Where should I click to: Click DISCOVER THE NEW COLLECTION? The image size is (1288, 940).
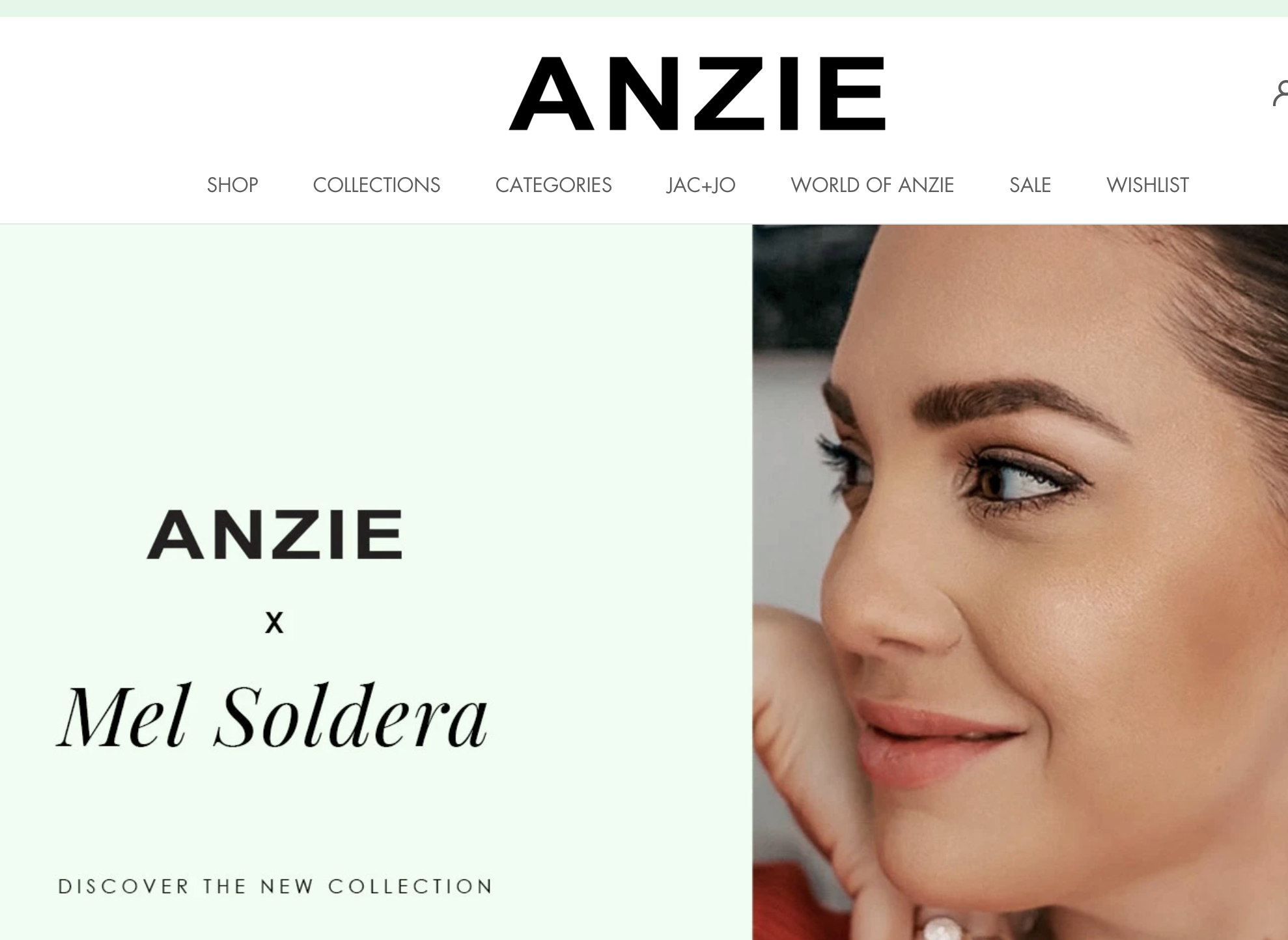pos(275,887)
